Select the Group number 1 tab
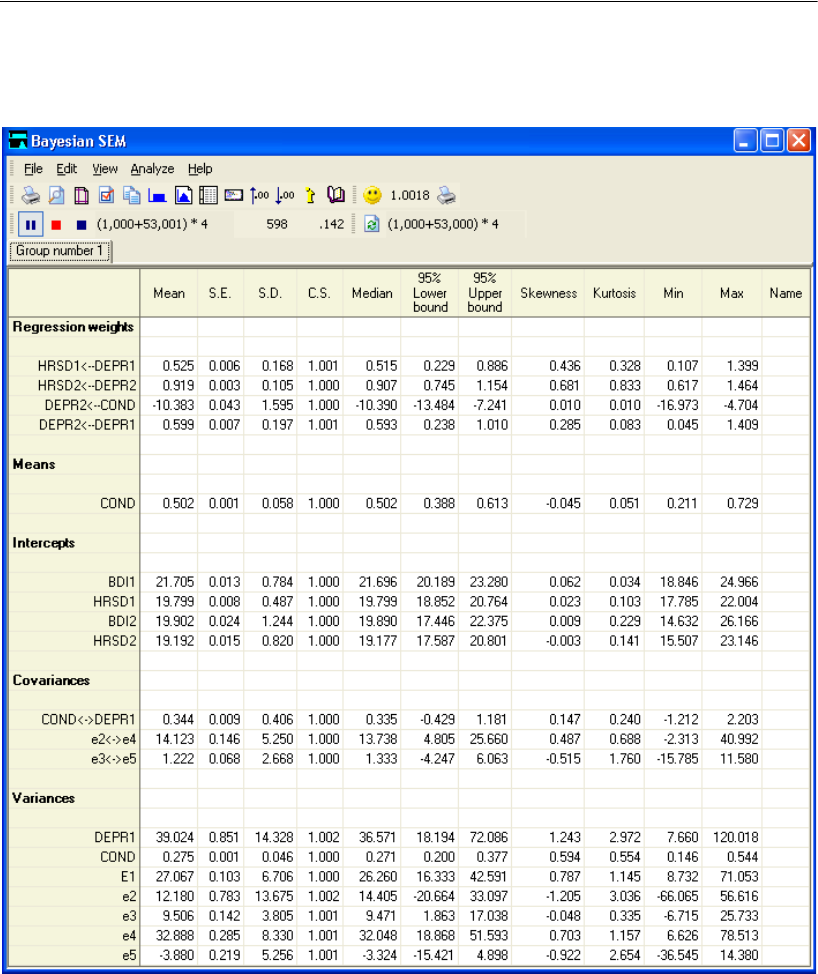 (x=60, y=251)
